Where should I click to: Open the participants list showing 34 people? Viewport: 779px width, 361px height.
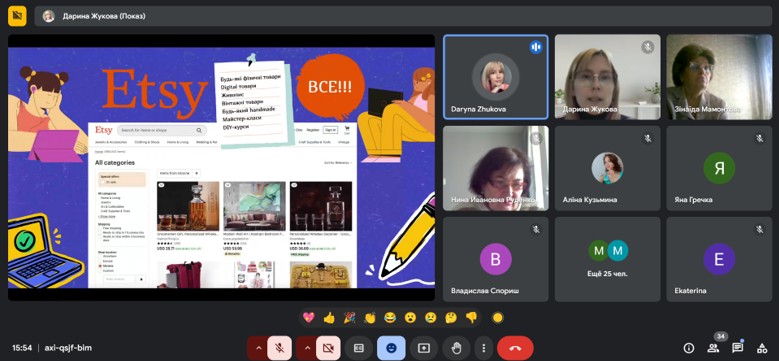coord(713,348)
